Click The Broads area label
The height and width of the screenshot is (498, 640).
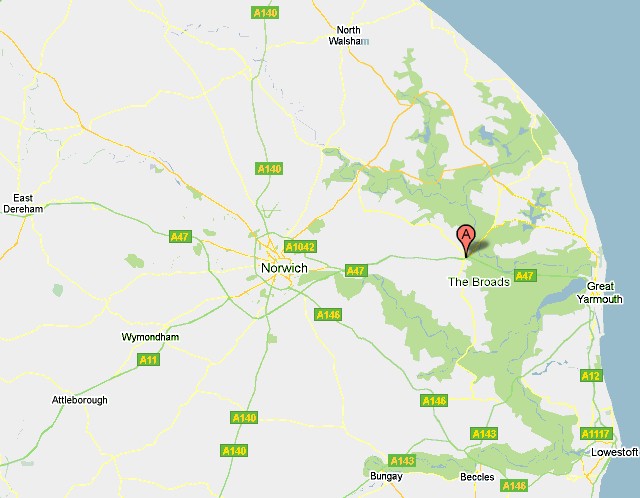[479, 282]
